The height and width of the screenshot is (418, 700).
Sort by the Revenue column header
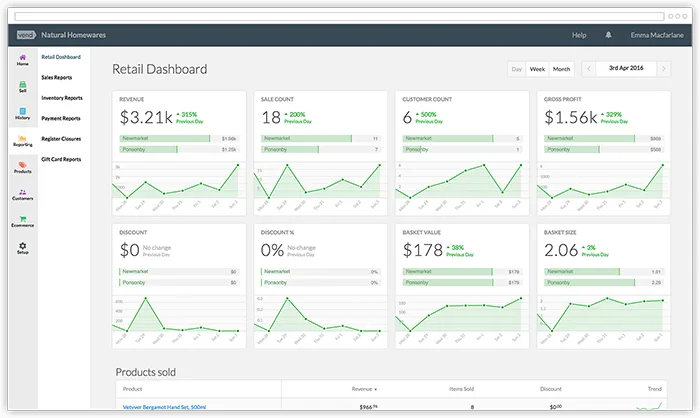pyautogui.click(x=364, y=389)
